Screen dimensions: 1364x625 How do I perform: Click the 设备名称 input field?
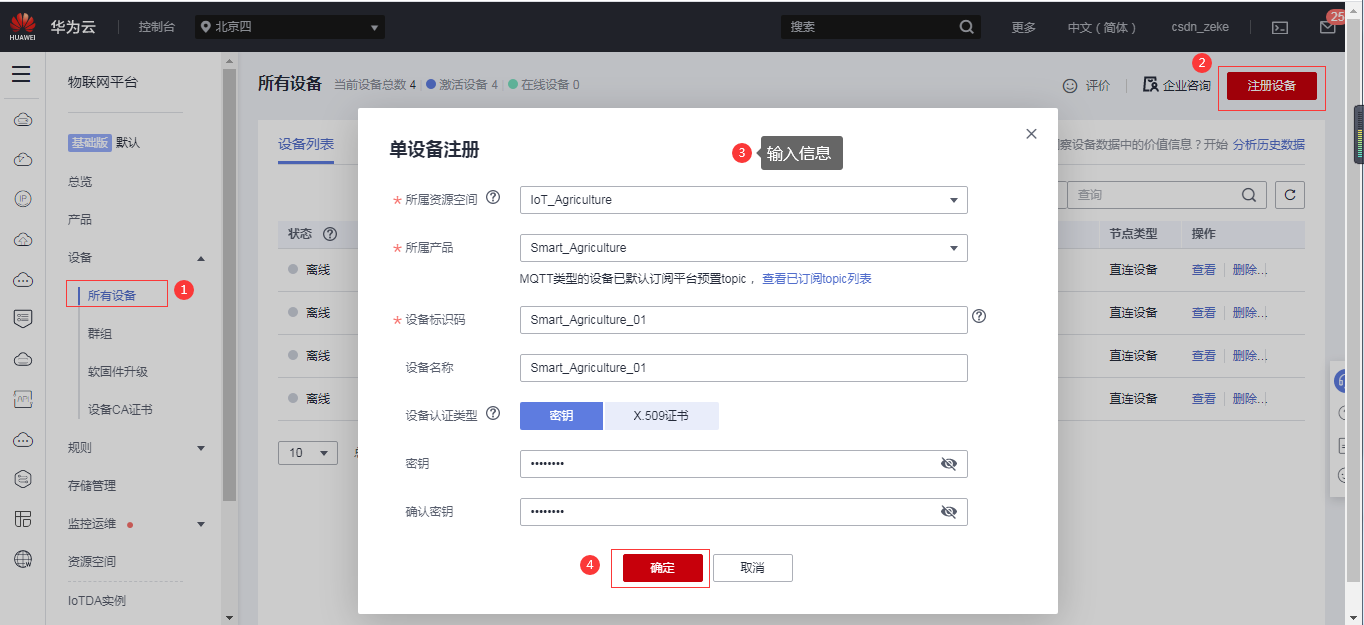(x=743, y=368)
